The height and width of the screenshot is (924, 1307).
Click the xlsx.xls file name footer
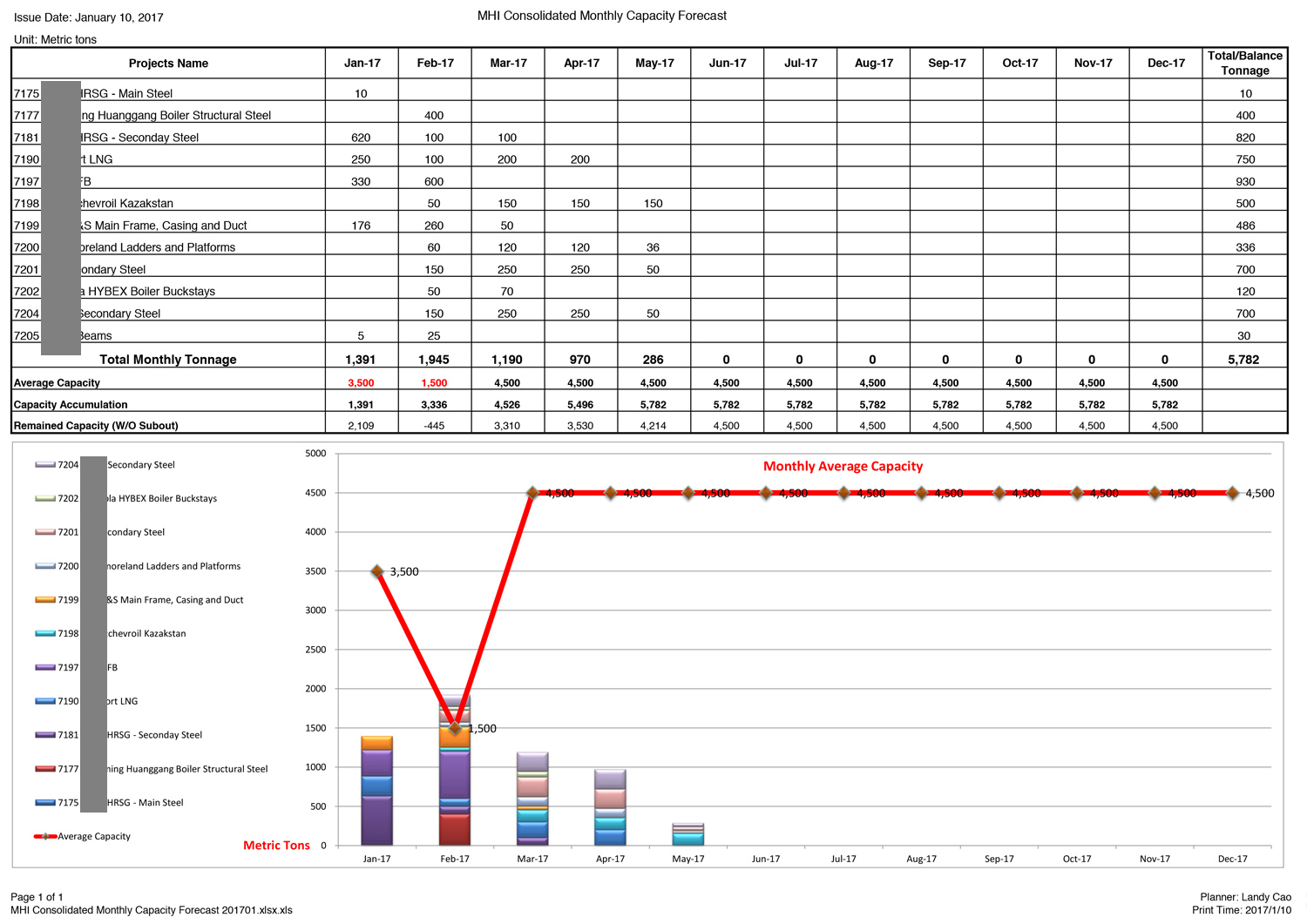point(152,910)
